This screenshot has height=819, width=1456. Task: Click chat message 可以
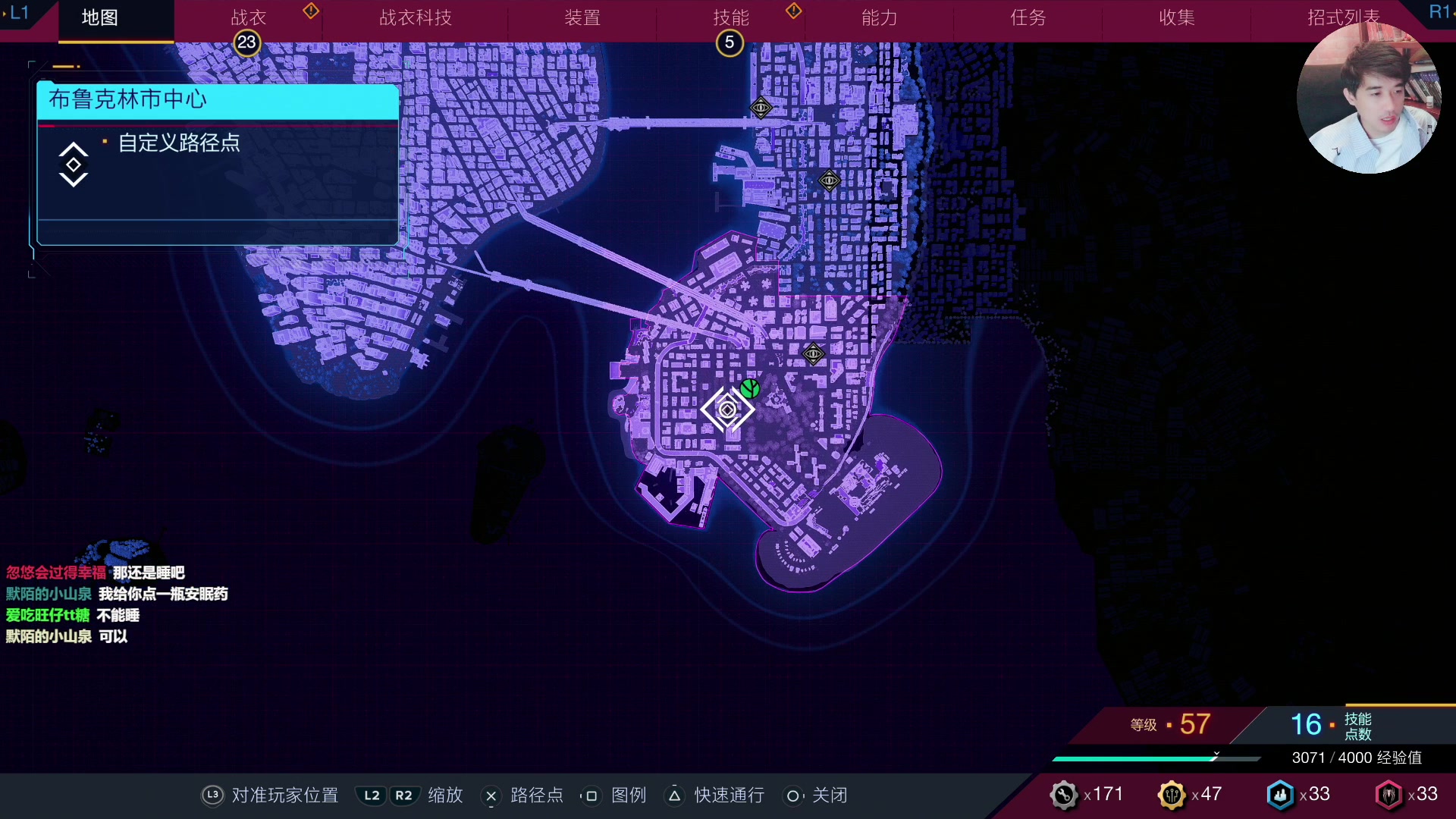point(113,636)
